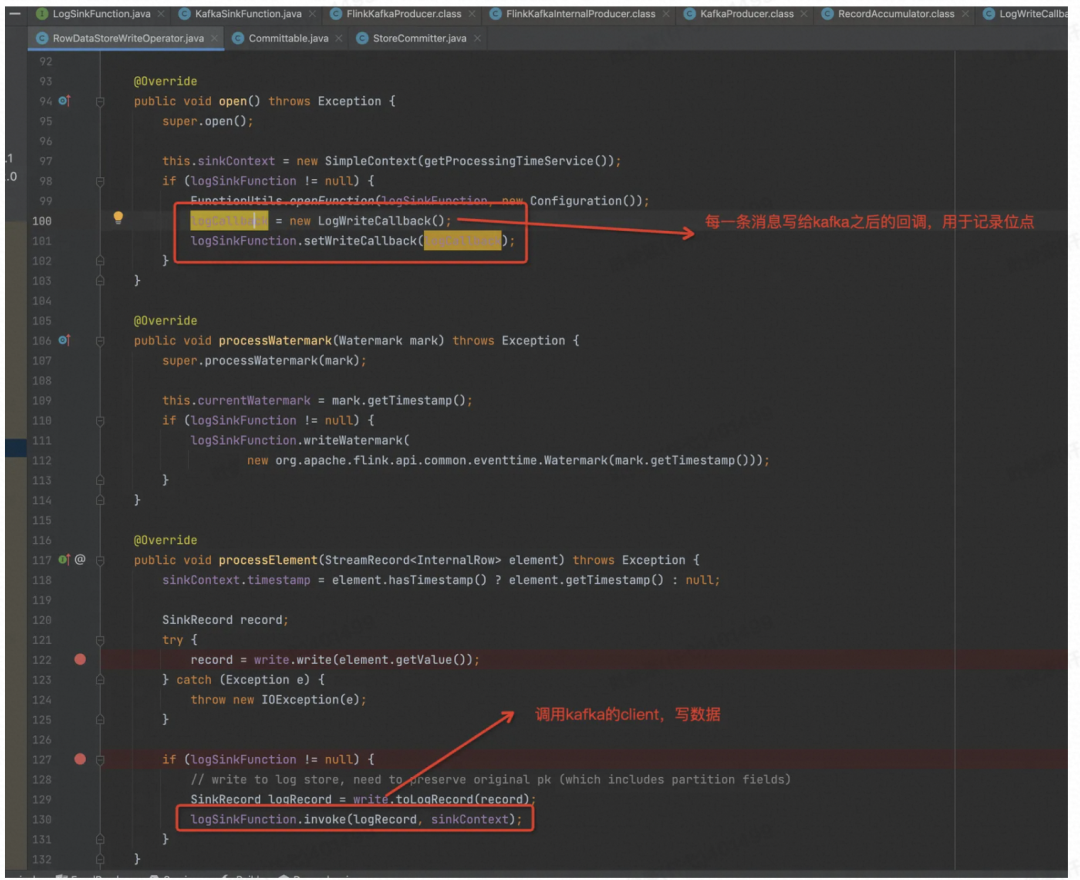Click the fold end marker on line 103
This screenshot has height=880, width=1080.
(x=100, y=281)
